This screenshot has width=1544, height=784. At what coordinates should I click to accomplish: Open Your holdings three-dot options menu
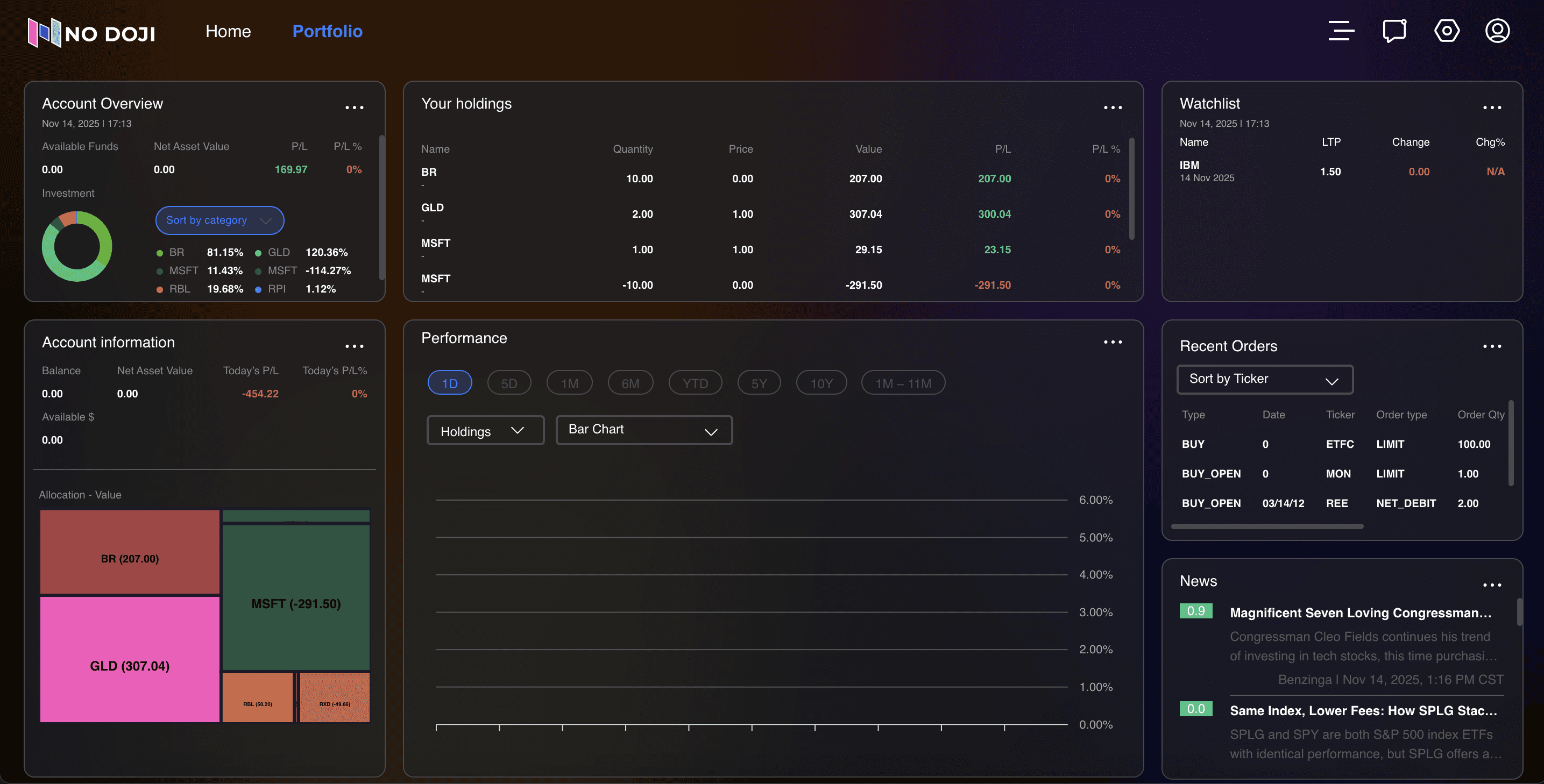point(1113,108)
